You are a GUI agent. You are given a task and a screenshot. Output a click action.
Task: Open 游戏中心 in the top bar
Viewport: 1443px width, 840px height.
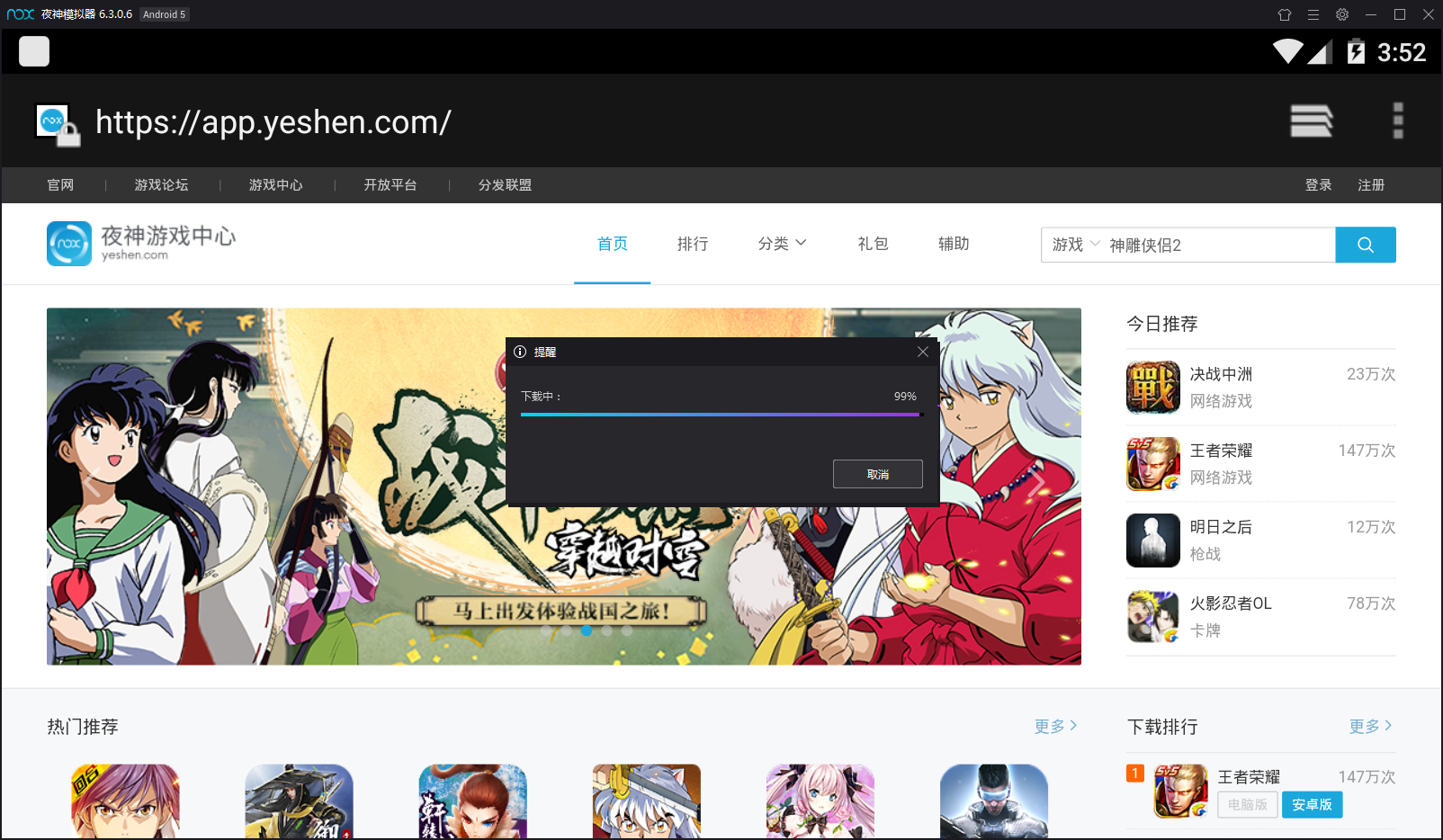pyautogui.click(x=276, y=185)
